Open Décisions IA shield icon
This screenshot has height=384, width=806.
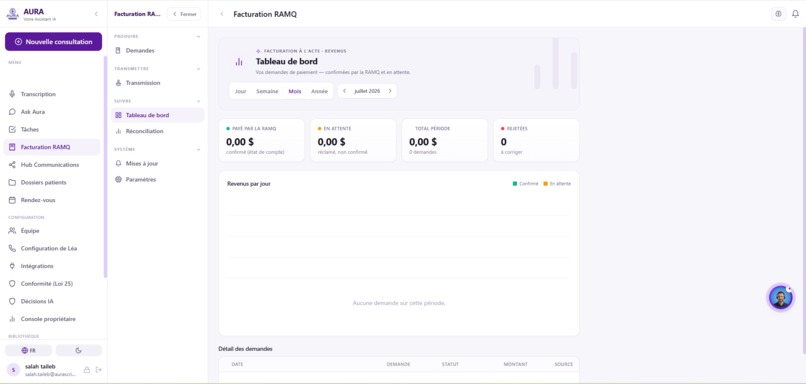click(x=12, y=301)
